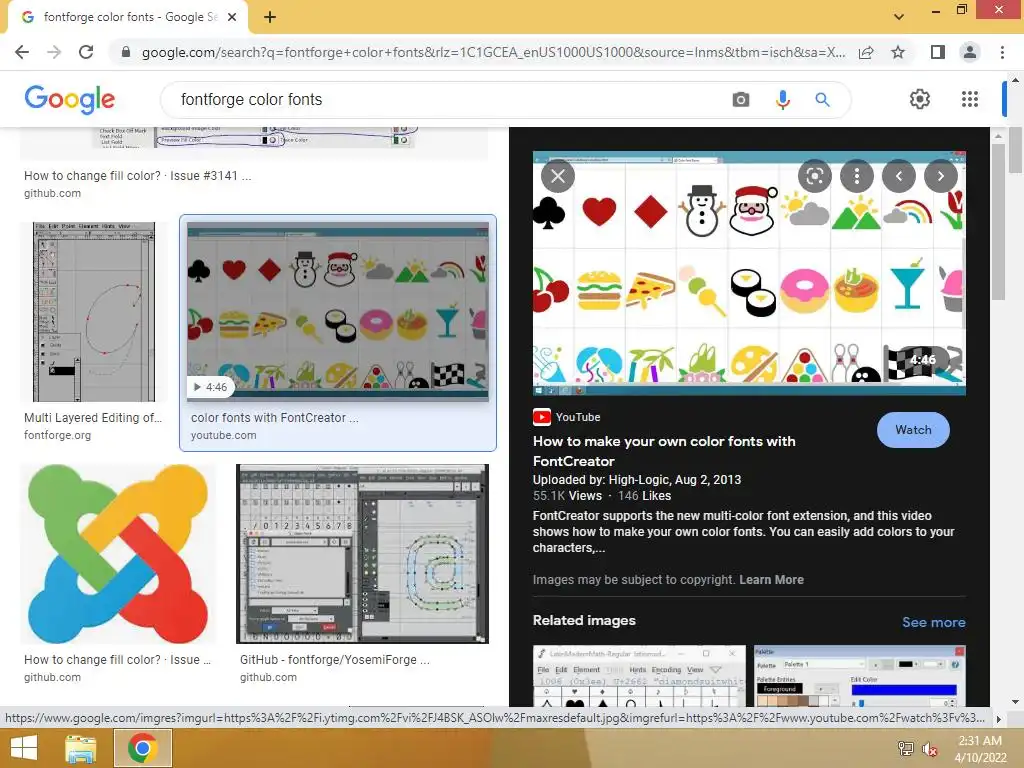Viewport: 1024px width, 768px height.
Task: Share this page via toolbar icon
Action: click(866, 52)
